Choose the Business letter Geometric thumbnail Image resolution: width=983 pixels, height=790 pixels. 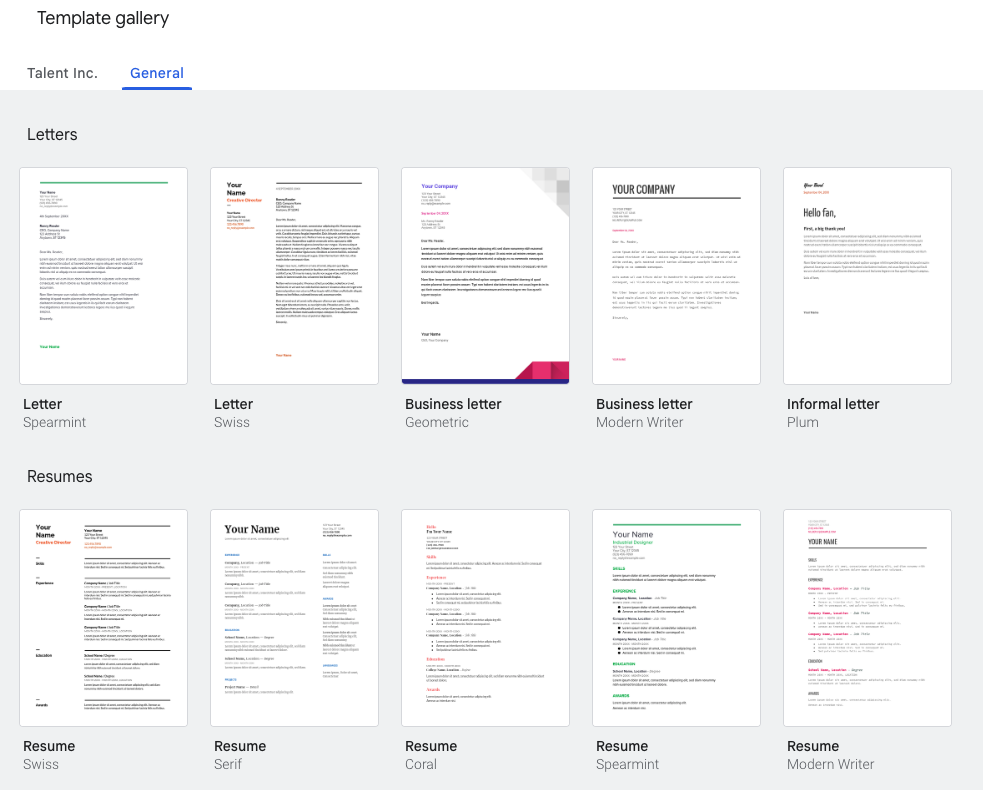click(485, 276)
